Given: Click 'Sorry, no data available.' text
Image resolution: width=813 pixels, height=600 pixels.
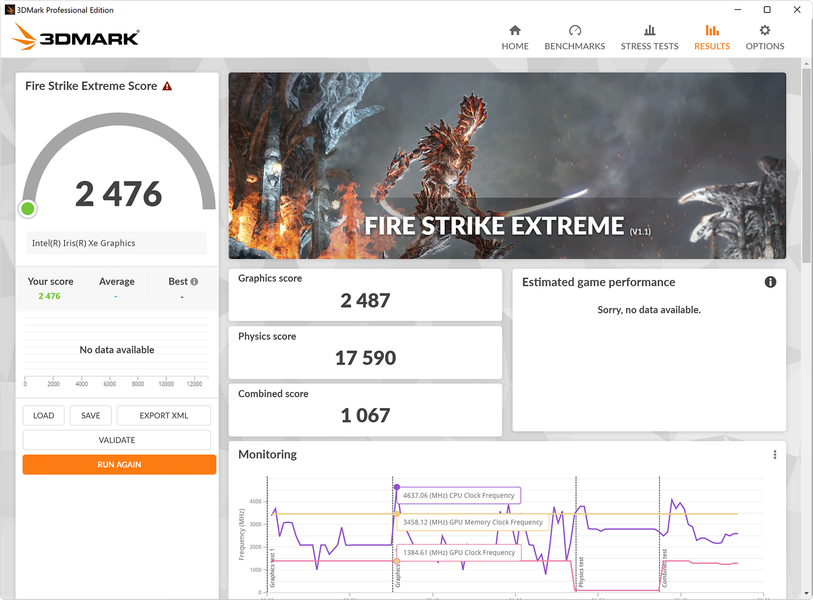Looking at the screenshot, I should tap(649, 310).
